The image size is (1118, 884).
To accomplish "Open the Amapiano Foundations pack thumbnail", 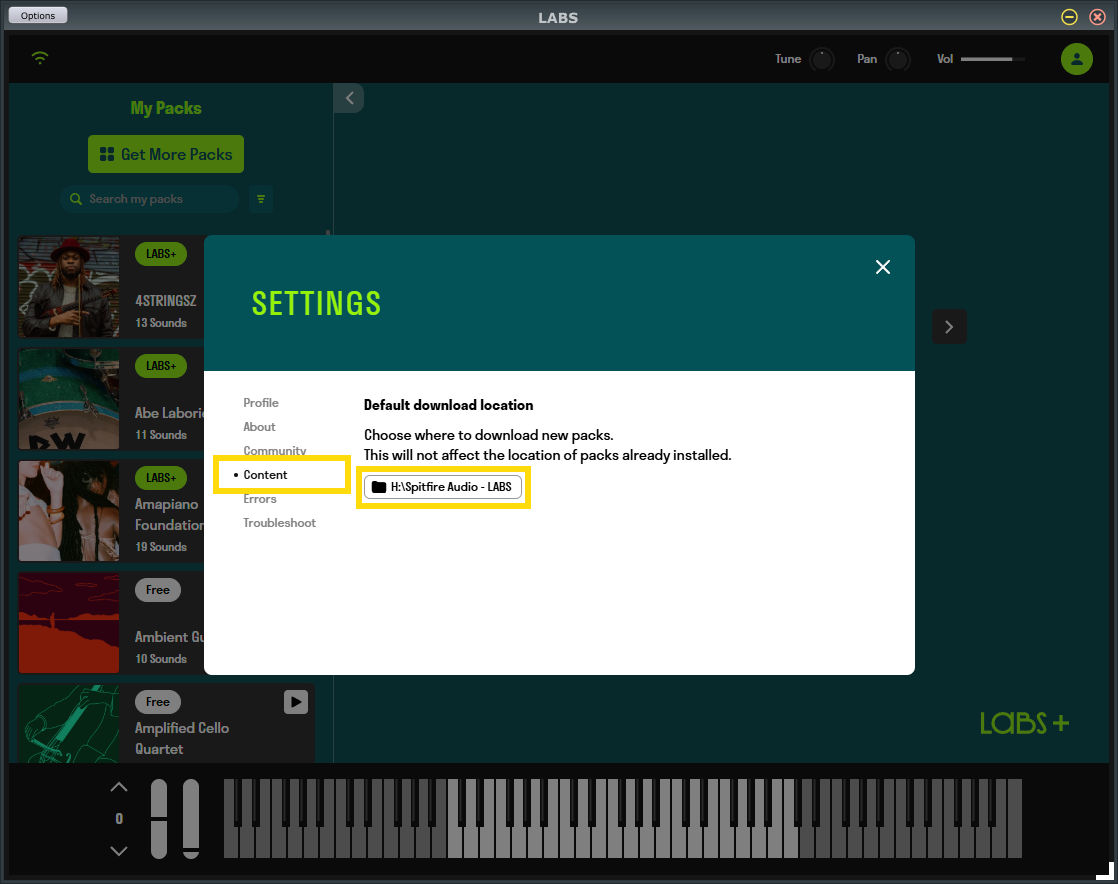I will (x=69, y=511).
